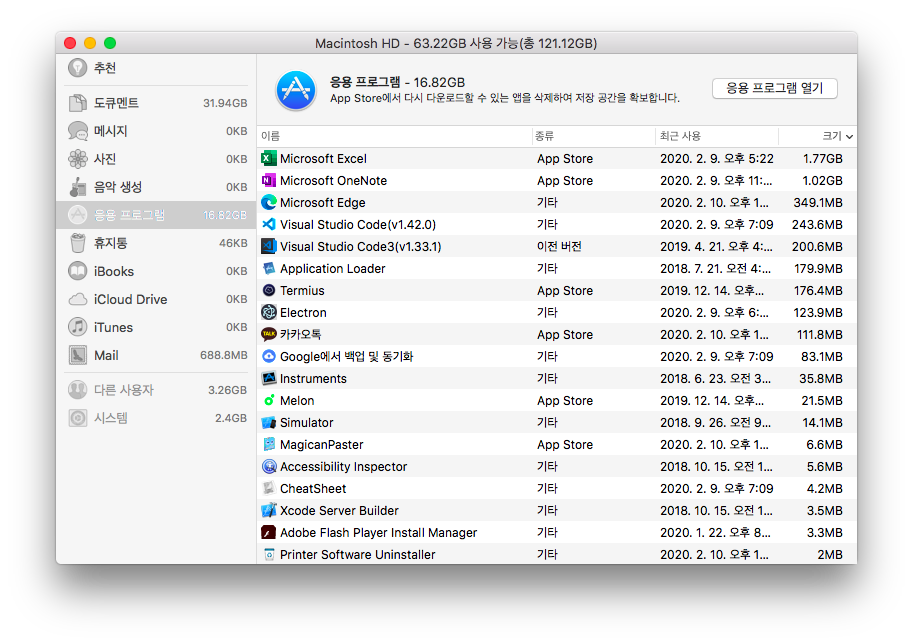Click the yellow minimize window button
913x644 pixels.
coord(90,43)
